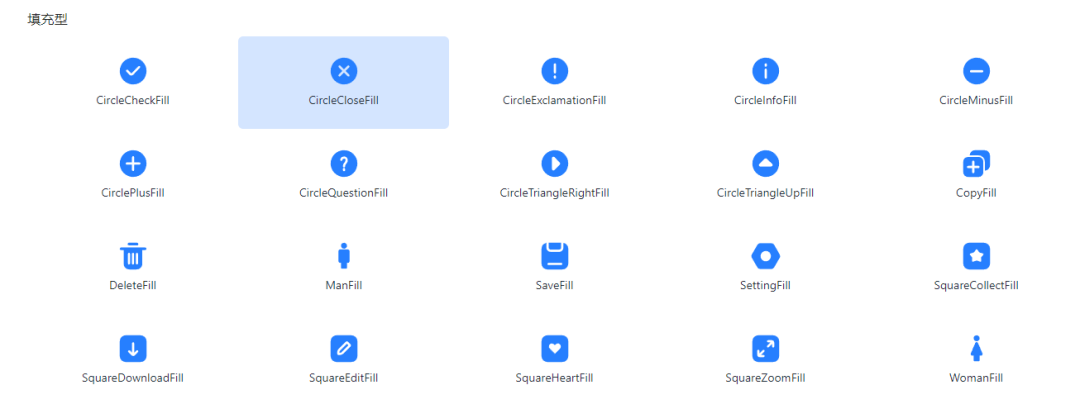Click the CopyFill duplicate icon

point(976,164)
